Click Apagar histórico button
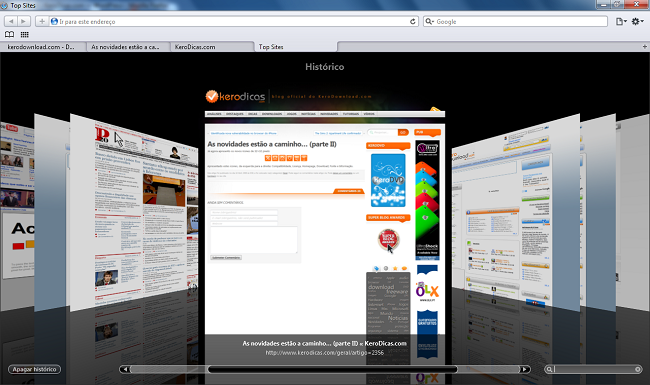Image resolution: width=650 pixels, height=385 pixels. pos(34,369)
